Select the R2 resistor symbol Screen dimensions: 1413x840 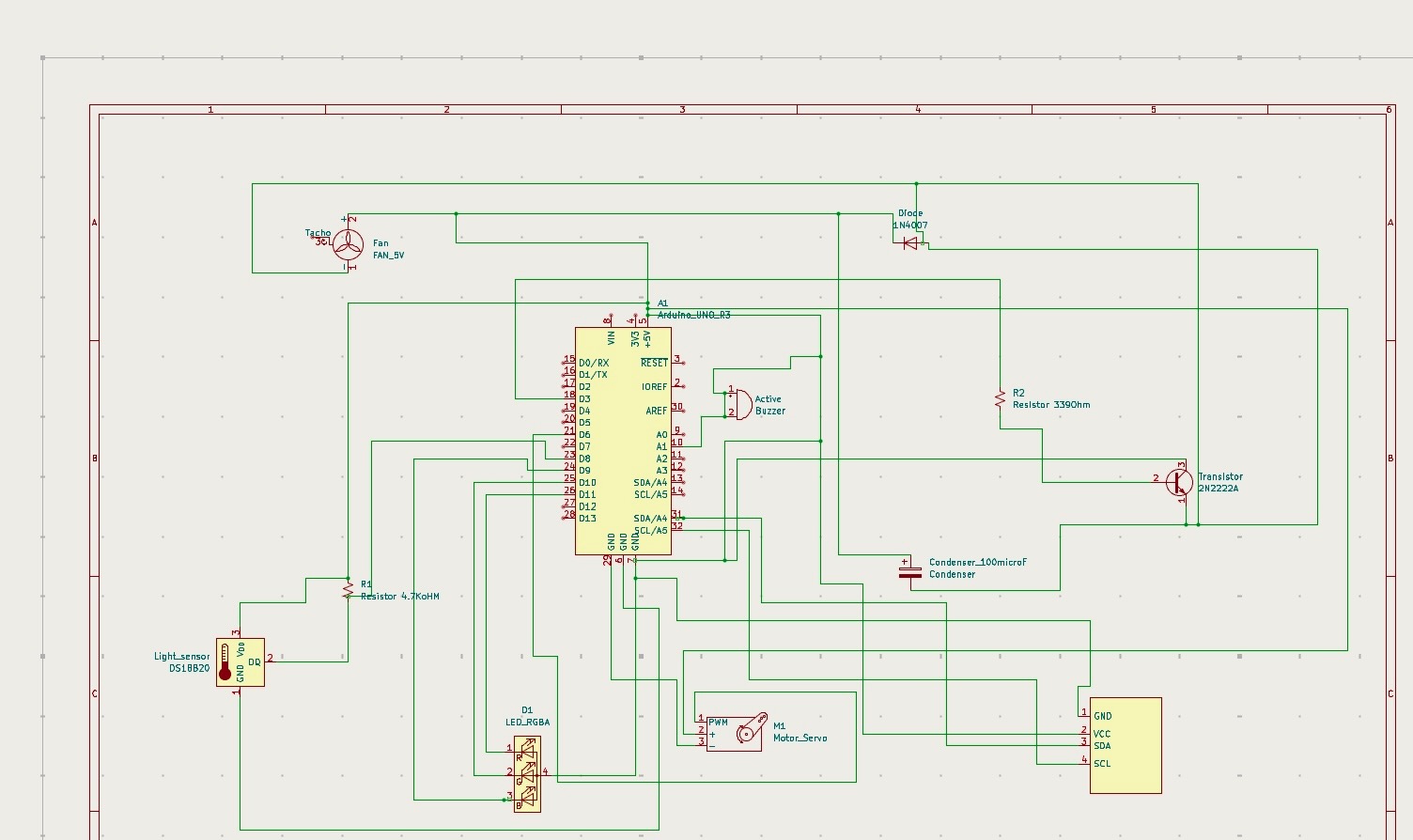pos(1000,399)
